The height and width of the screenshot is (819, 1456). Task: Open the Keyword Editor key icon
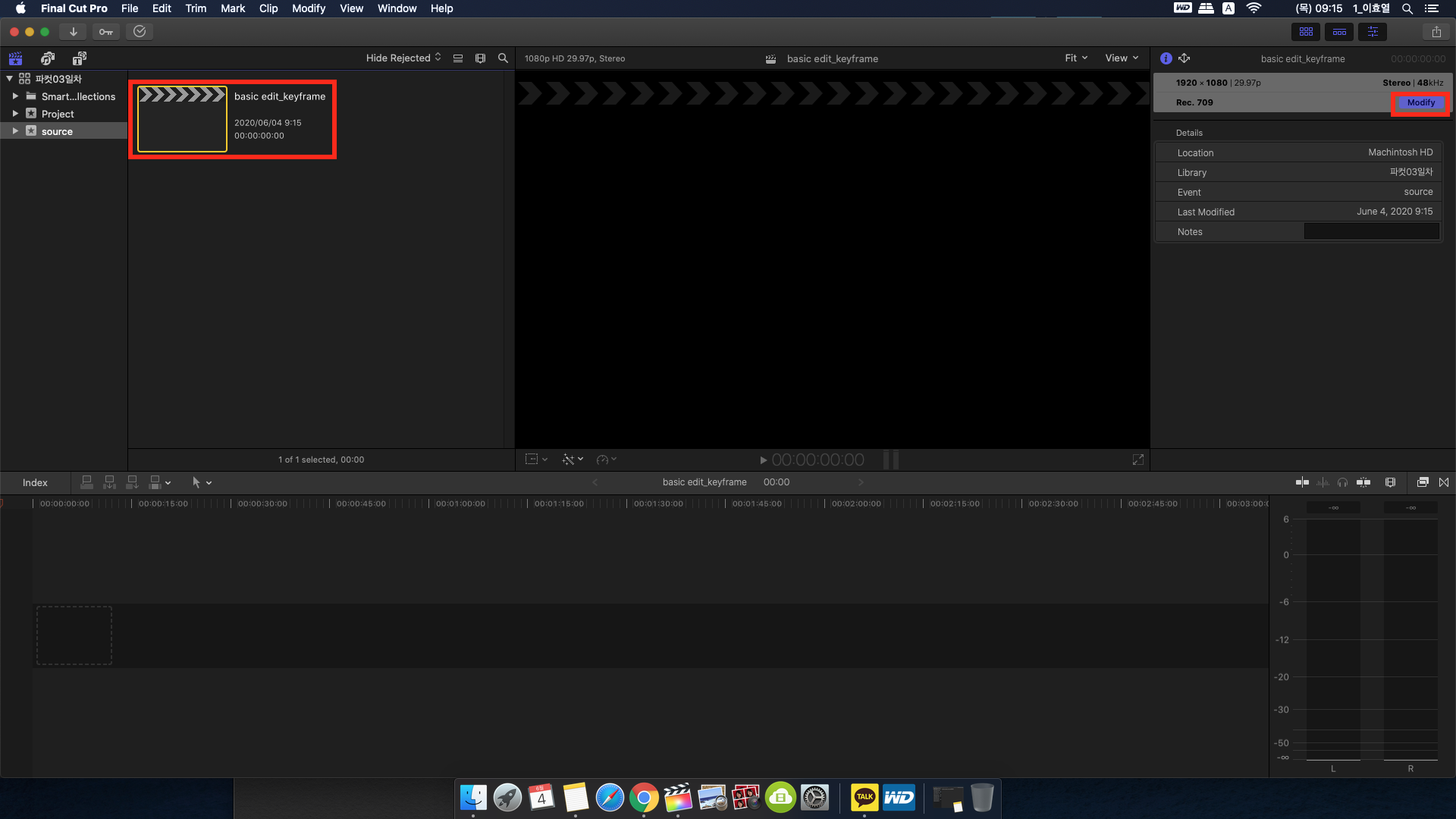coord(105,32)
